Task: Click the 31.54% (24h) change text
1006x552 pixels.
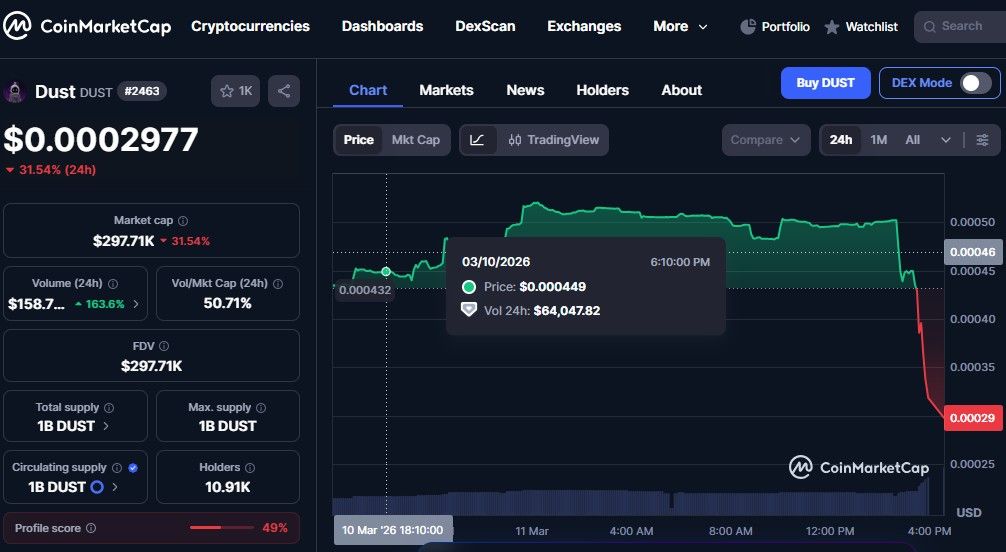Action: click(x=57, y=170)
